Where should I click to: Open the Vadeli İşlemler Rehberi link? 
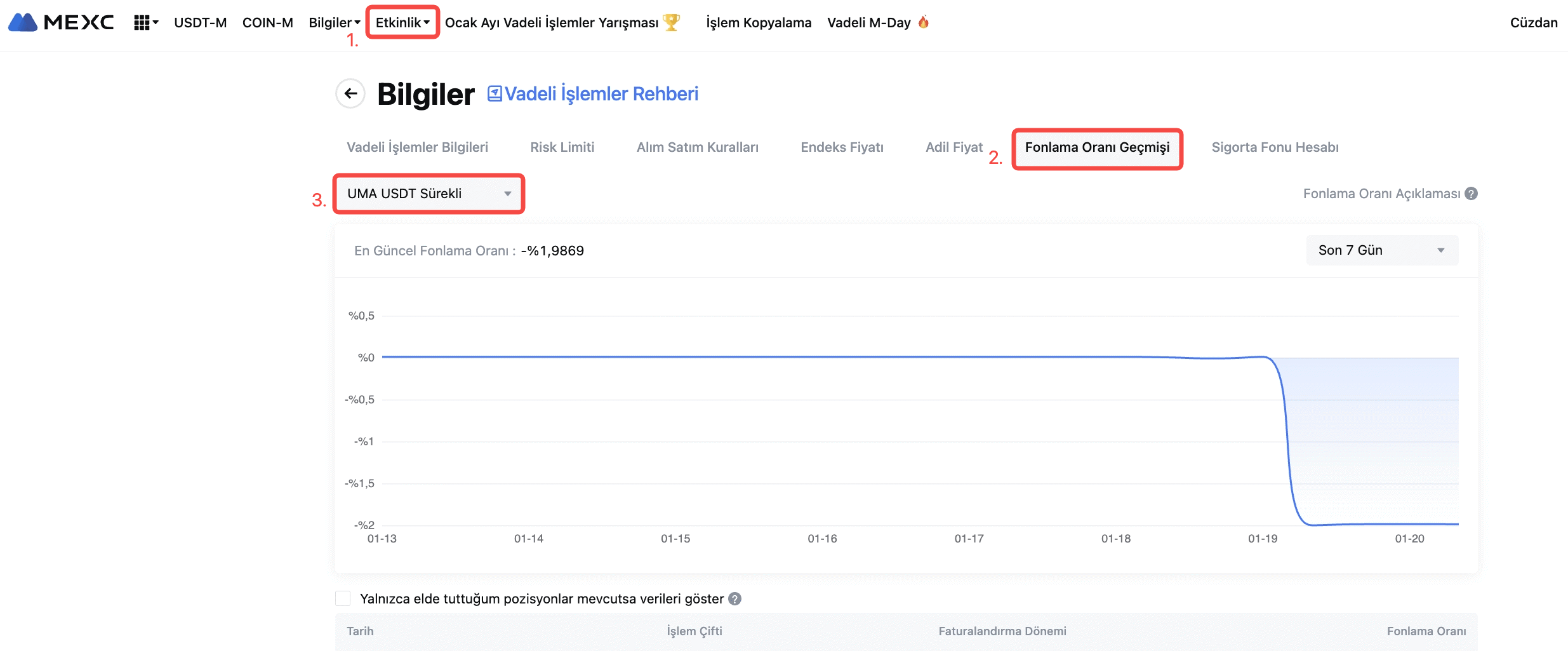tap(601, 94)
